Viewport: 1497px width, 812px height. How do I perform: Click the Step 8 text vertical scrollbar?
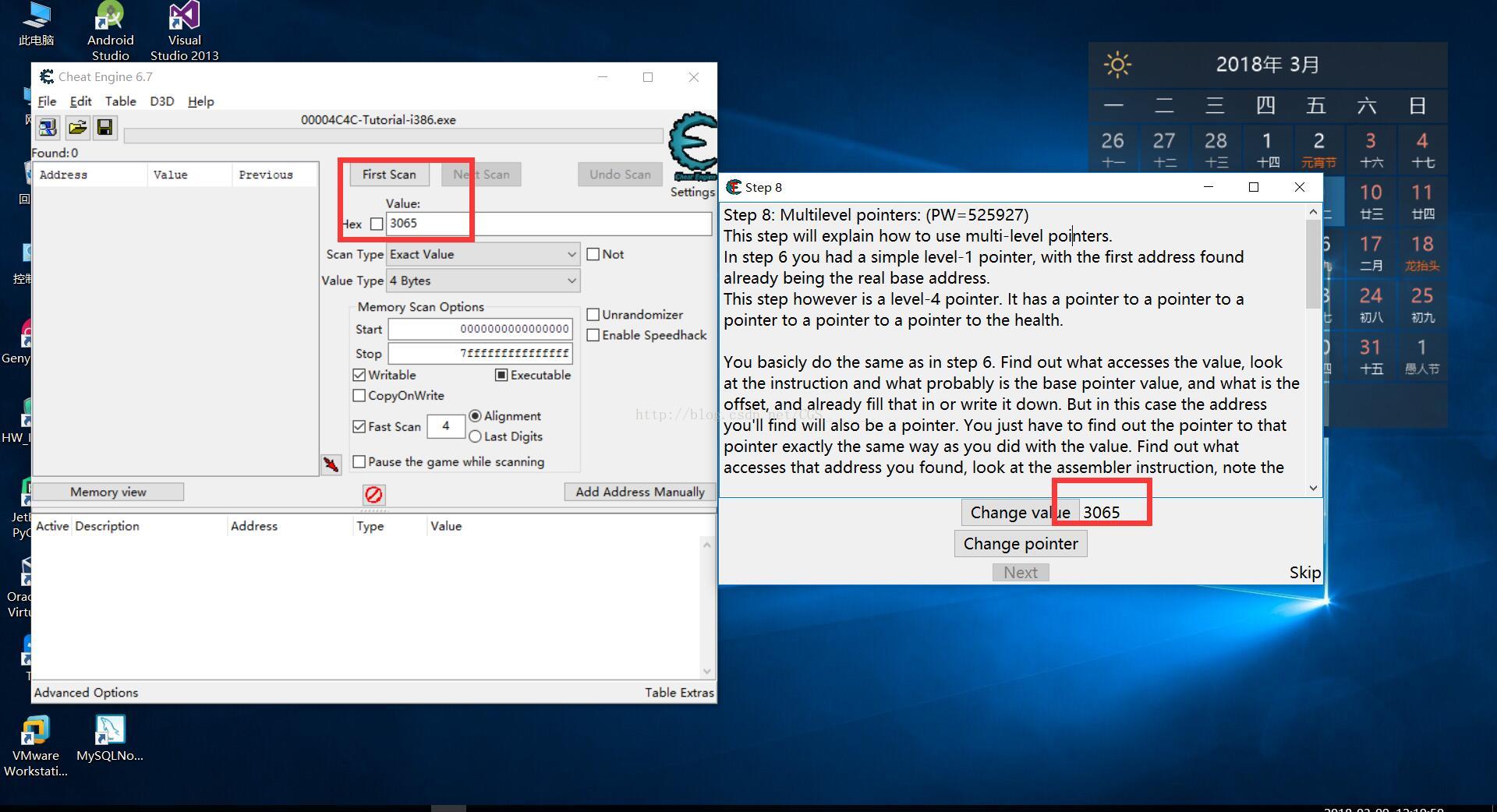[1313, 349]
